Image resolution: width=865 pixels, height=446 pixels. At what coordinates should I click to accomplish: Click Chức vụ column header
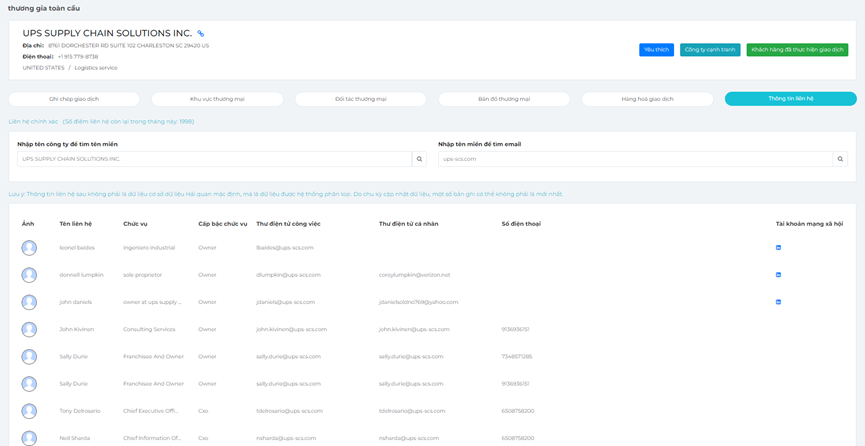[x=135, y=224]
